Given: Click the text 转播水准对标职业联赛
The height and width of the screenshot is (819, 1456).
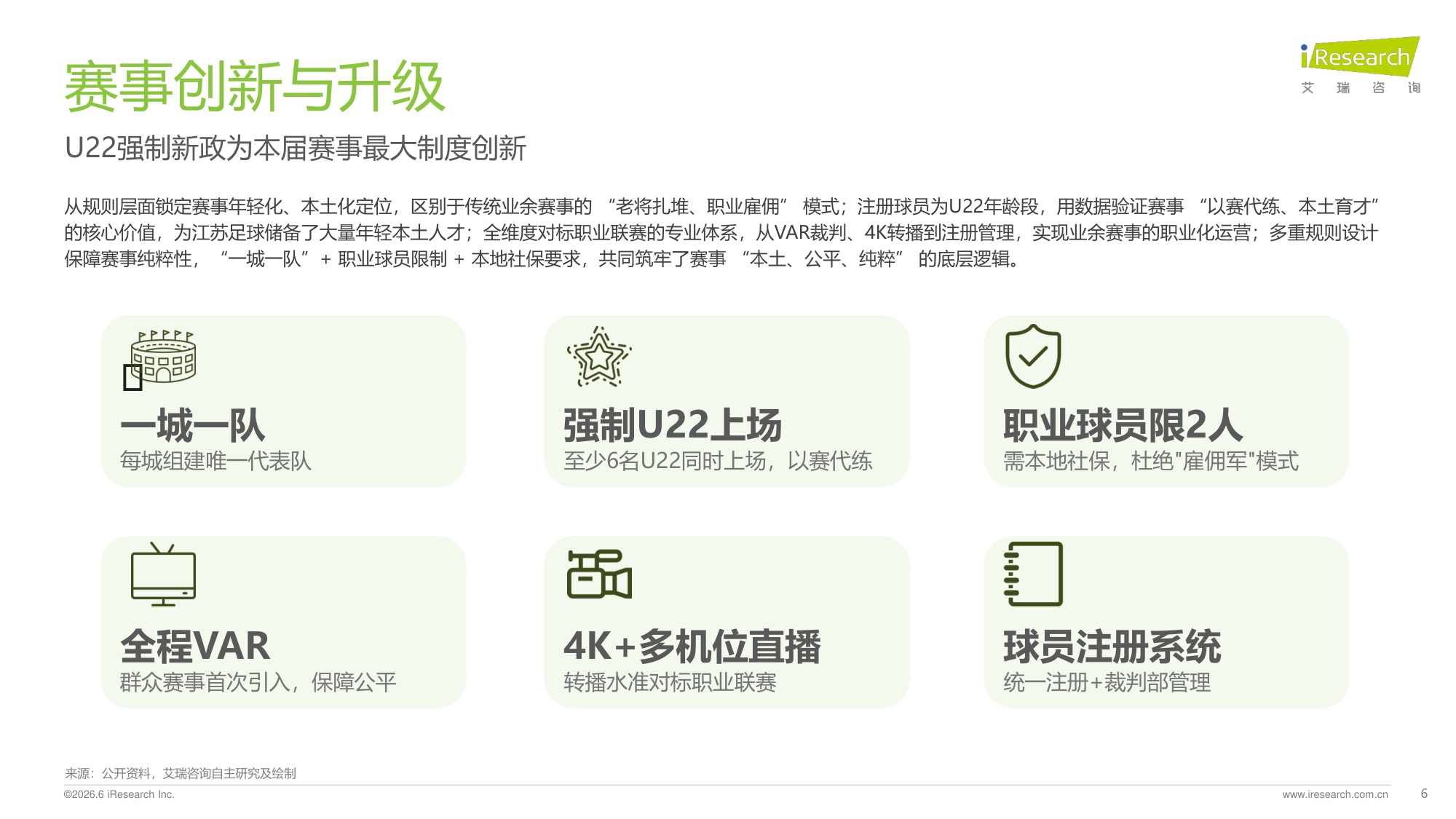Looking at the screenshot, I should coord(670,682).
